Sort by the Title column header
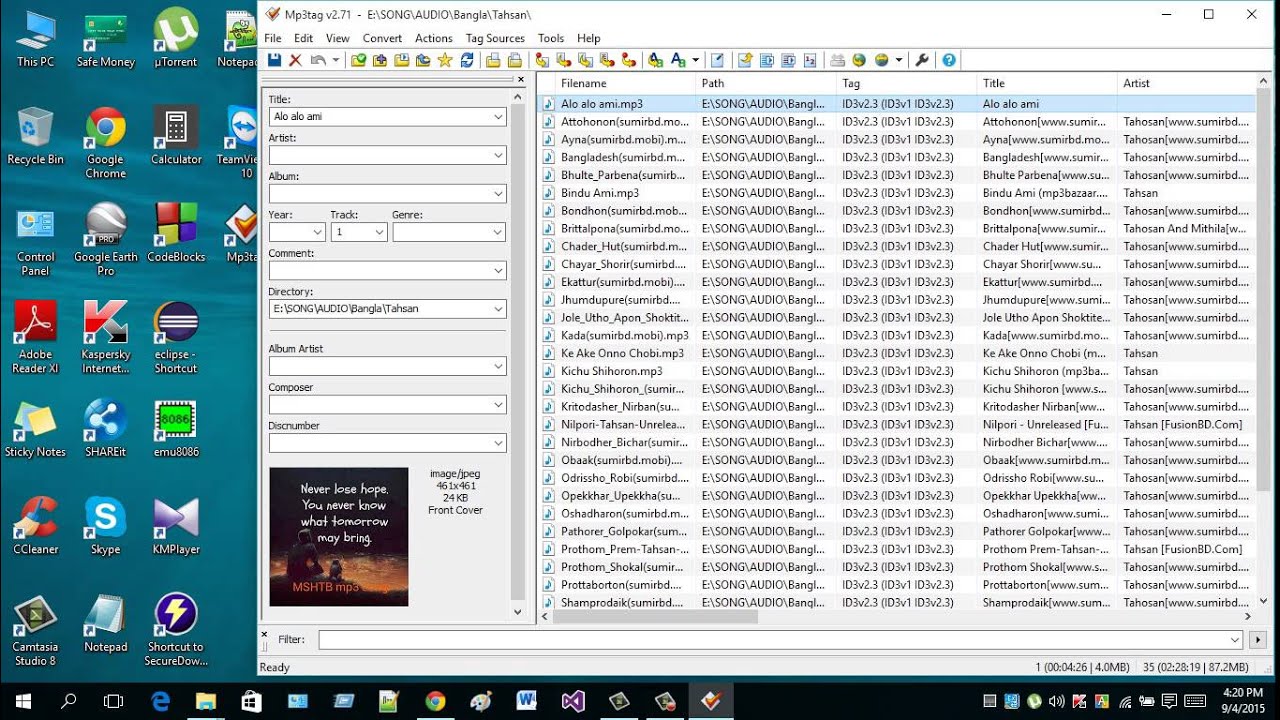Viewport: 1280px width, 720px height. (1047, 83)
